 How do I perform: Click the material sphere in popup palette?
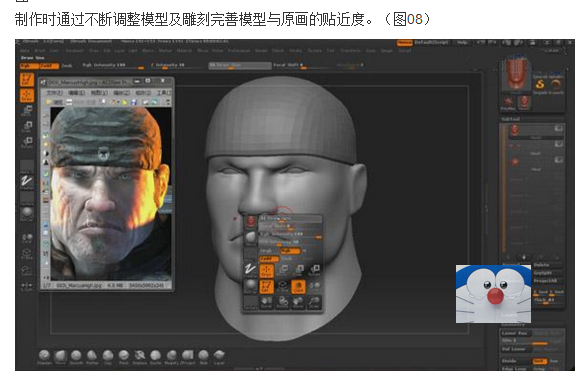(x=251, y=286)
